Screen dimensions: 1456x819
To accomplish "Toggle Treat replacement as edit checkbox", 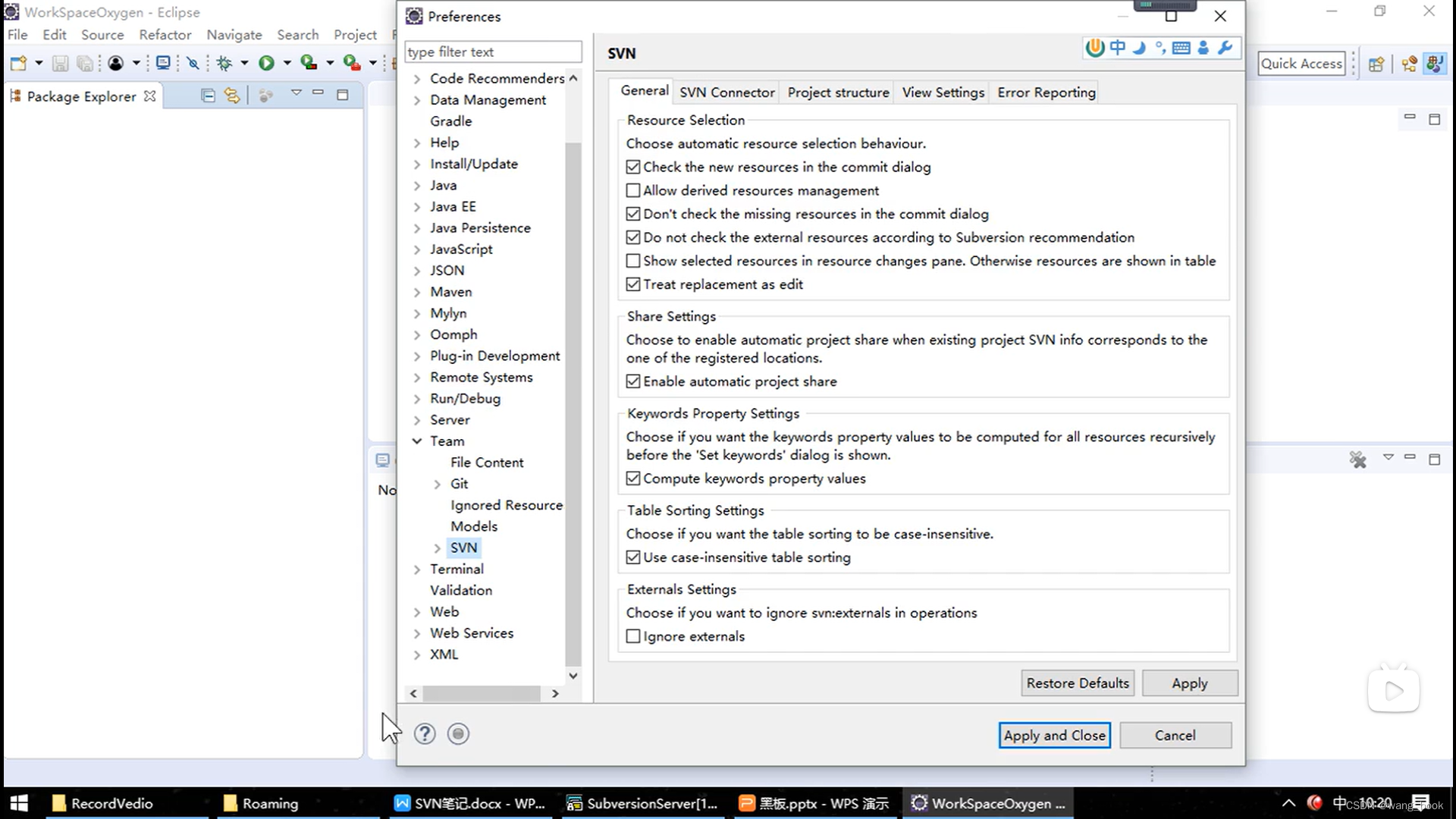I will pos(633,284).
